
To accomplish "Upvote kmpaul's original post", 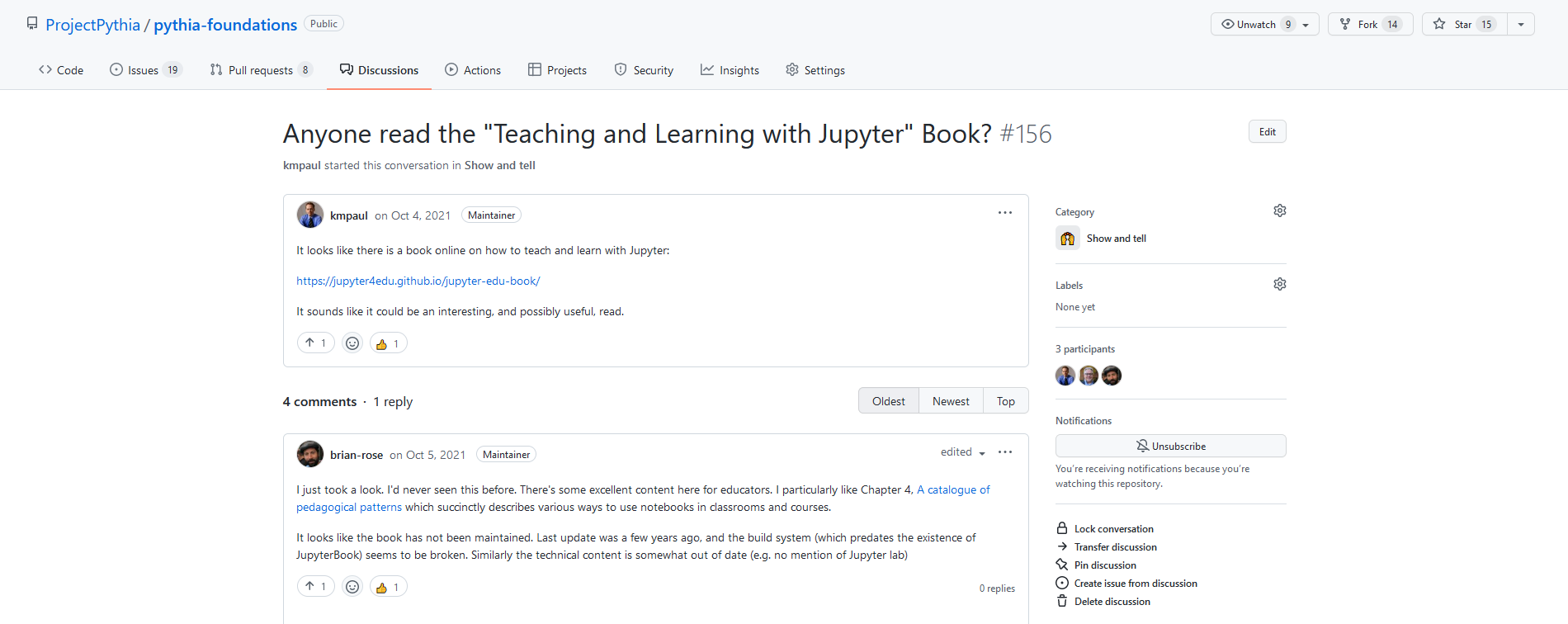I will (315, 343).
